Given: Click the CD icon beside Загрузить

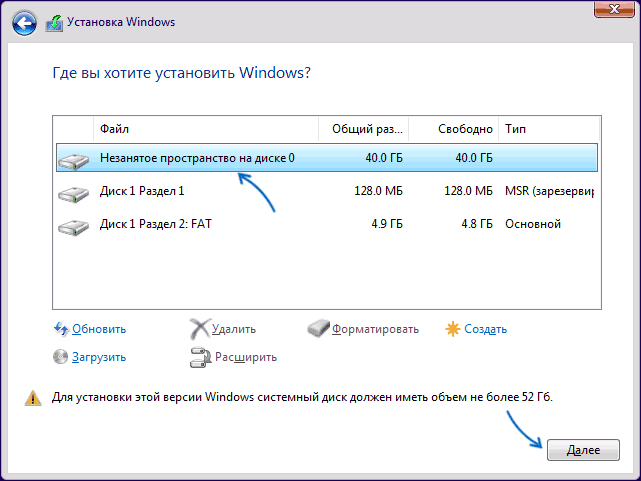Looking at the screenshot, I should 61,357.
